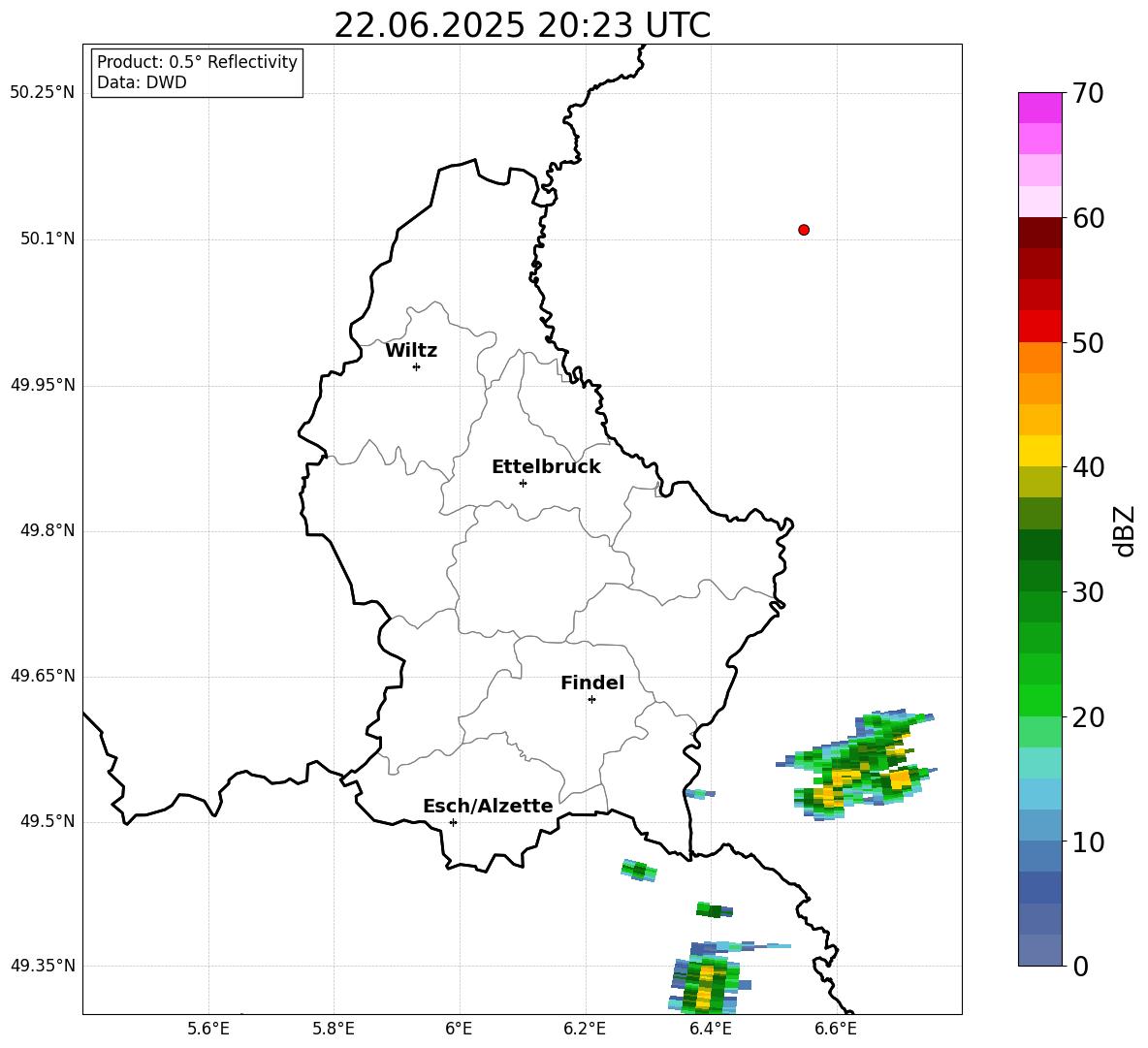Click the Esch/Alzette station cross marker

(x=453, y=822)
